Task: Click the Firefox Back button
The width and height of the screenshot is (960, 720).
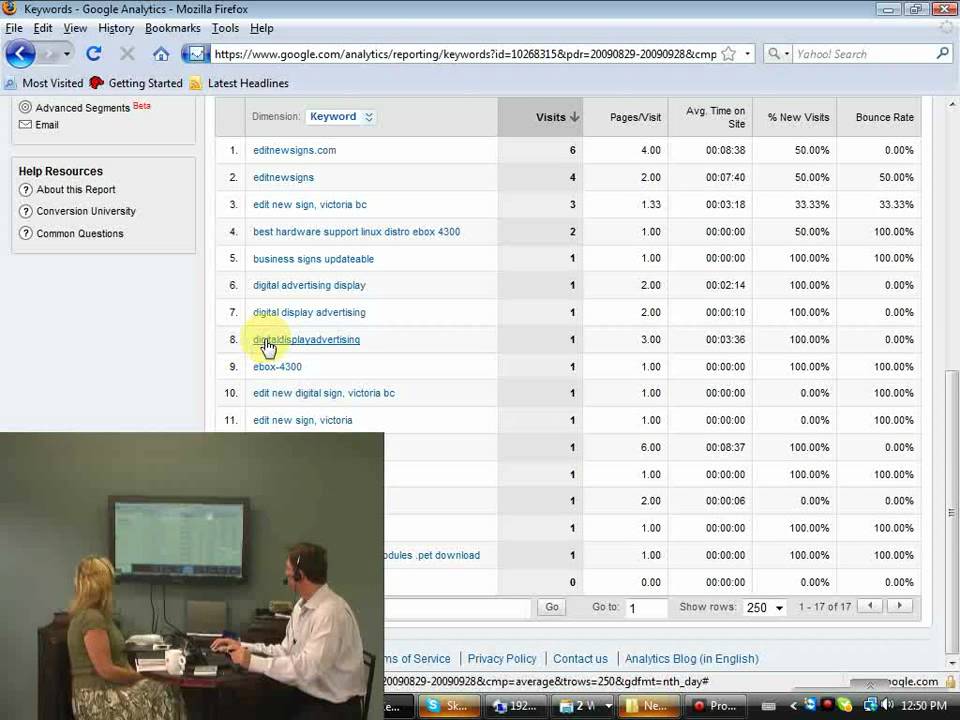Action: pyautogui.click(x=20, y=54)
